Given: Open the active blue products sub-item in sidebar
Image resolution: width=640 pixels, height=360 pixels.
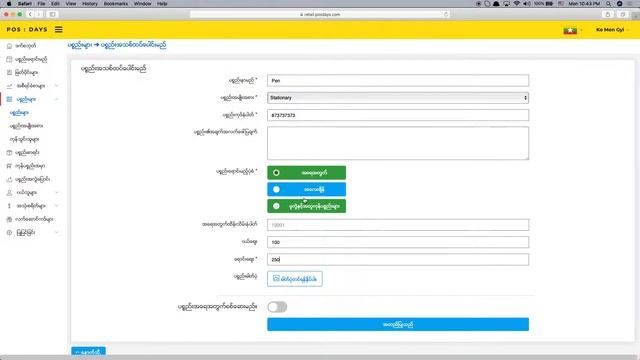Looking at the screenshot, I should click(19, 113).
